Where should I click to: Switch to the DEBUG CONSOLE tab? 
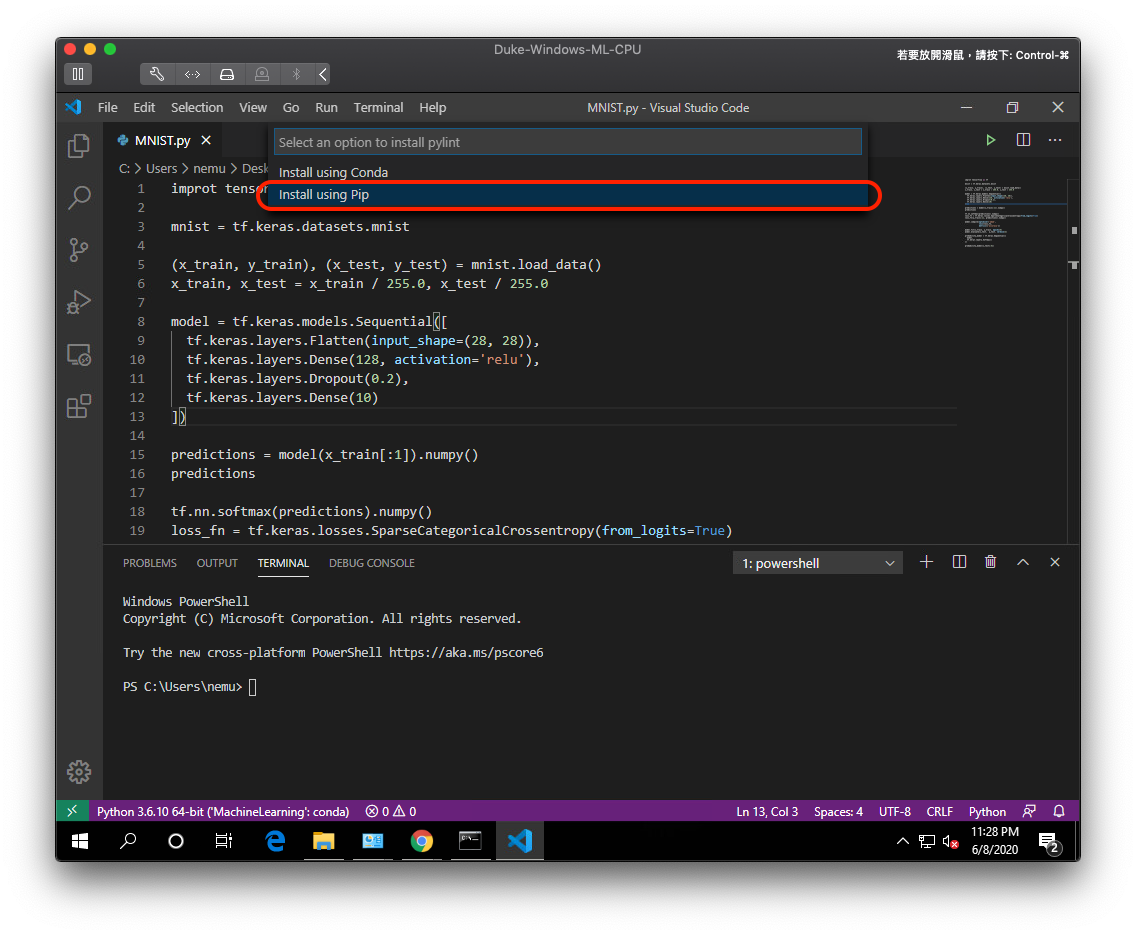[371, 562]
